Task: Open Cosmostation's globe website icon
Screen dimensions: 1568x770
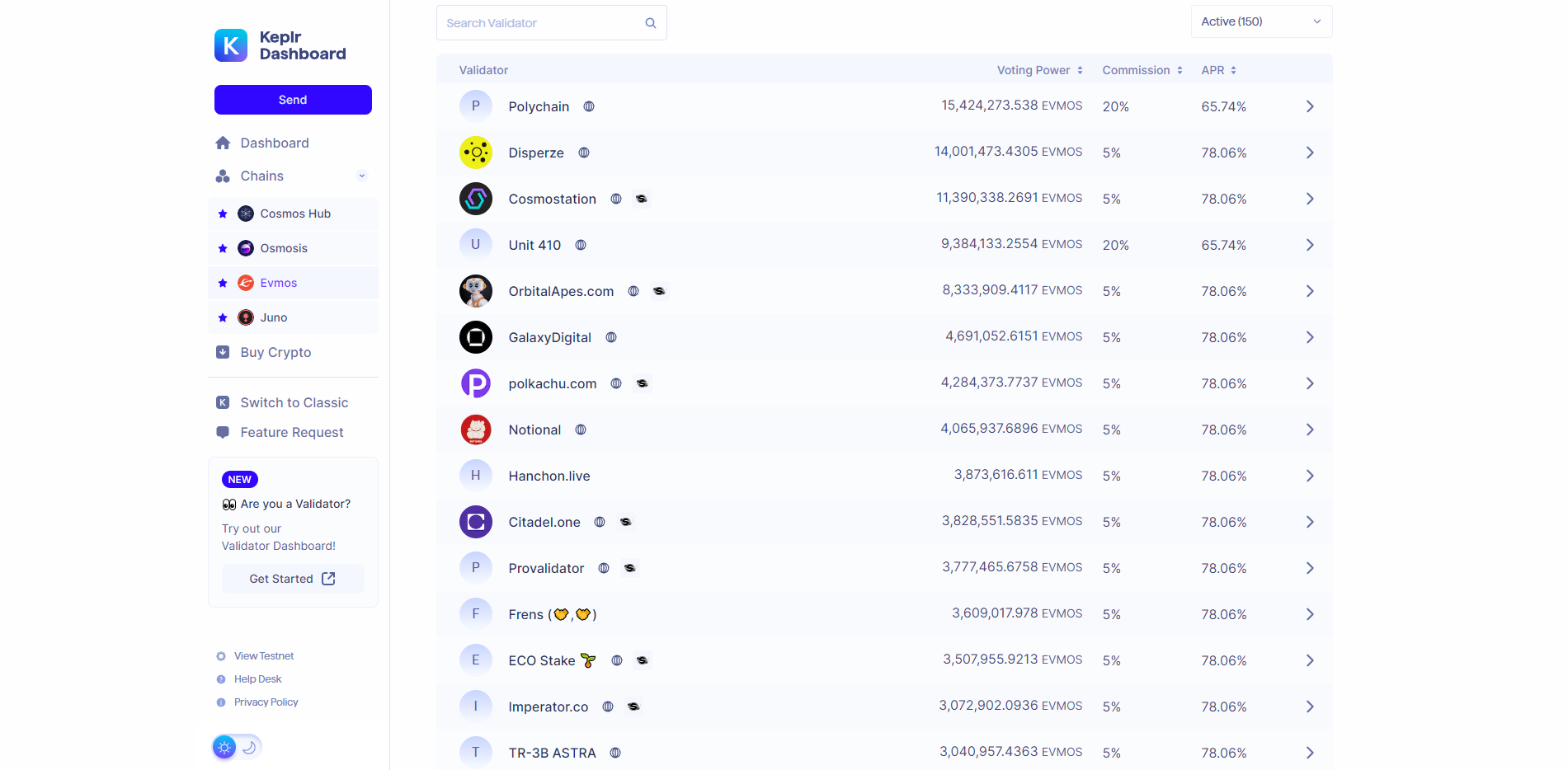Action: point(616,199)
